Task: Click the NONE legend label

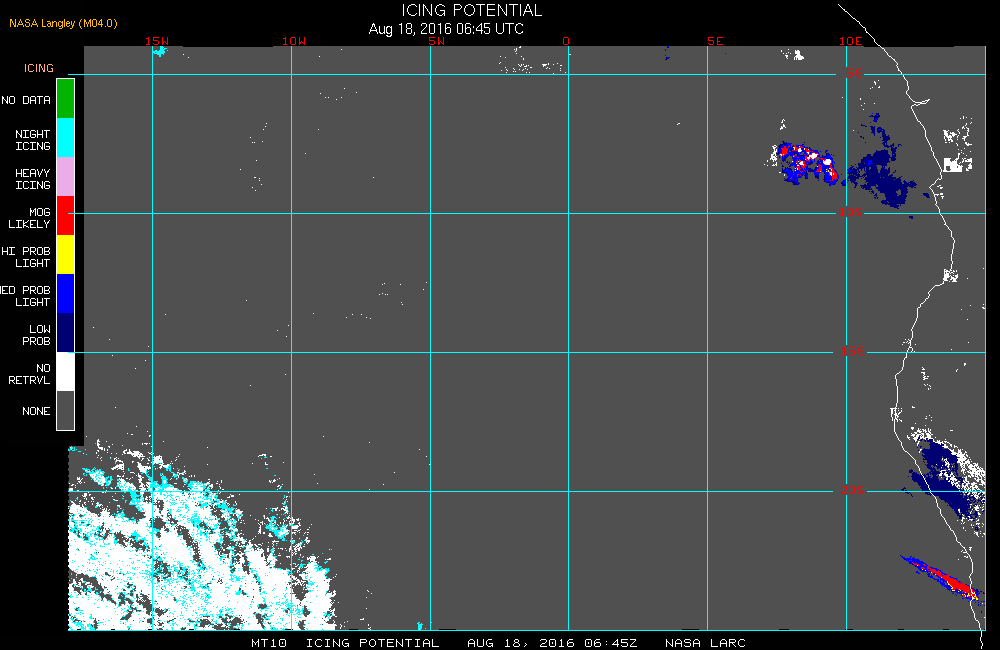Action: click(36, 411)
